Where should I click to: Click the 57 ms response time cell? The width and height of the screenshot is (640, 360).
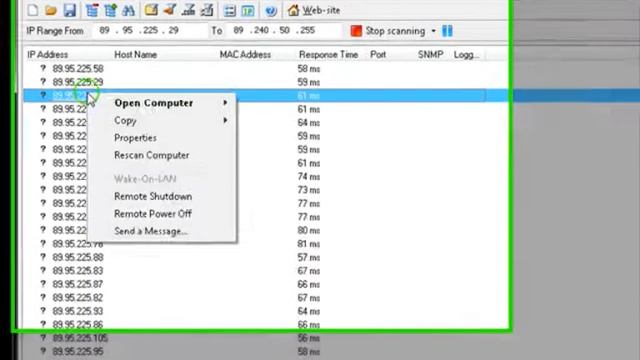[x=309, y=257]
